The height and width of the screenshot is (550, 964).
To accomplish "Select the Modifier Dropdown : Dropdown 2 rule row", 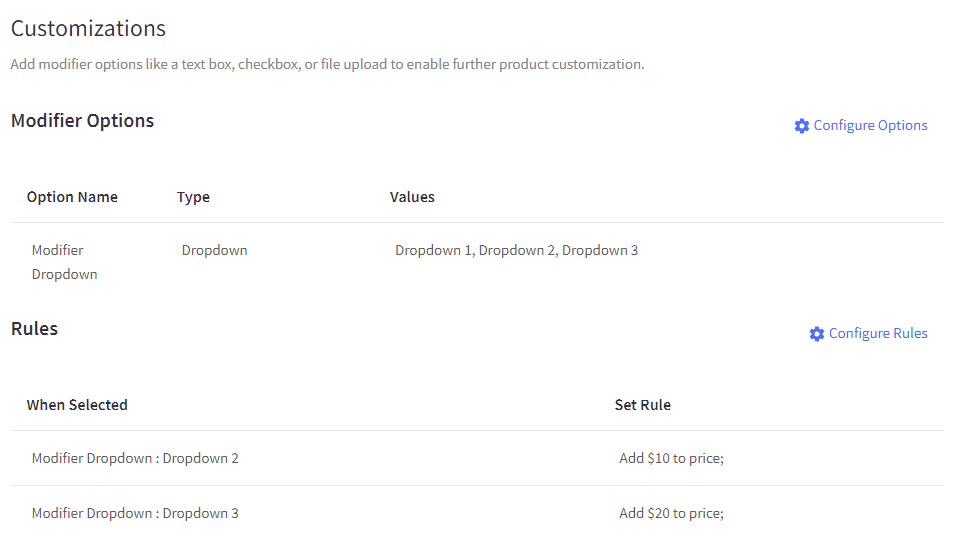I will point(135,458).
